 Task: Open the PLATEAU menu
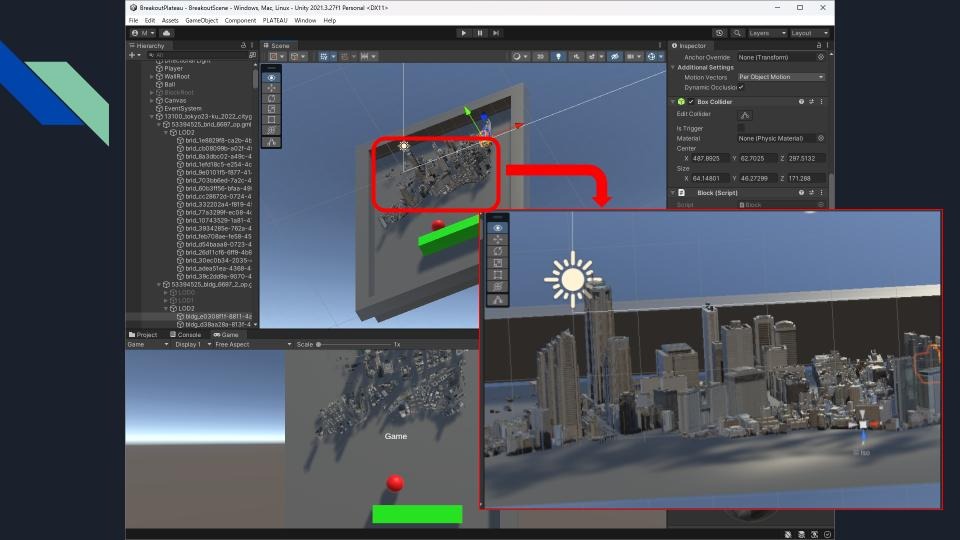(x=275, y=20)
